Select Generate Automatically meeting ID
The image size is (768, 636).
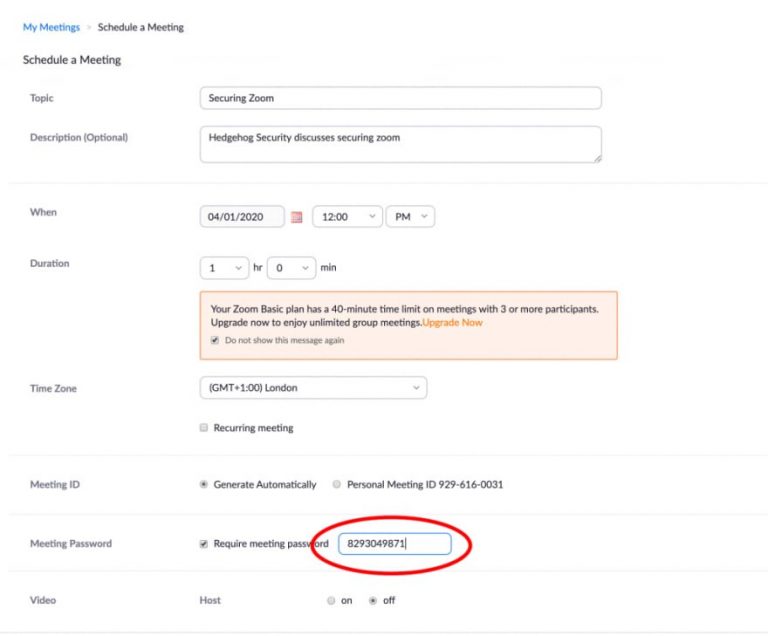(x=204, y=485)
